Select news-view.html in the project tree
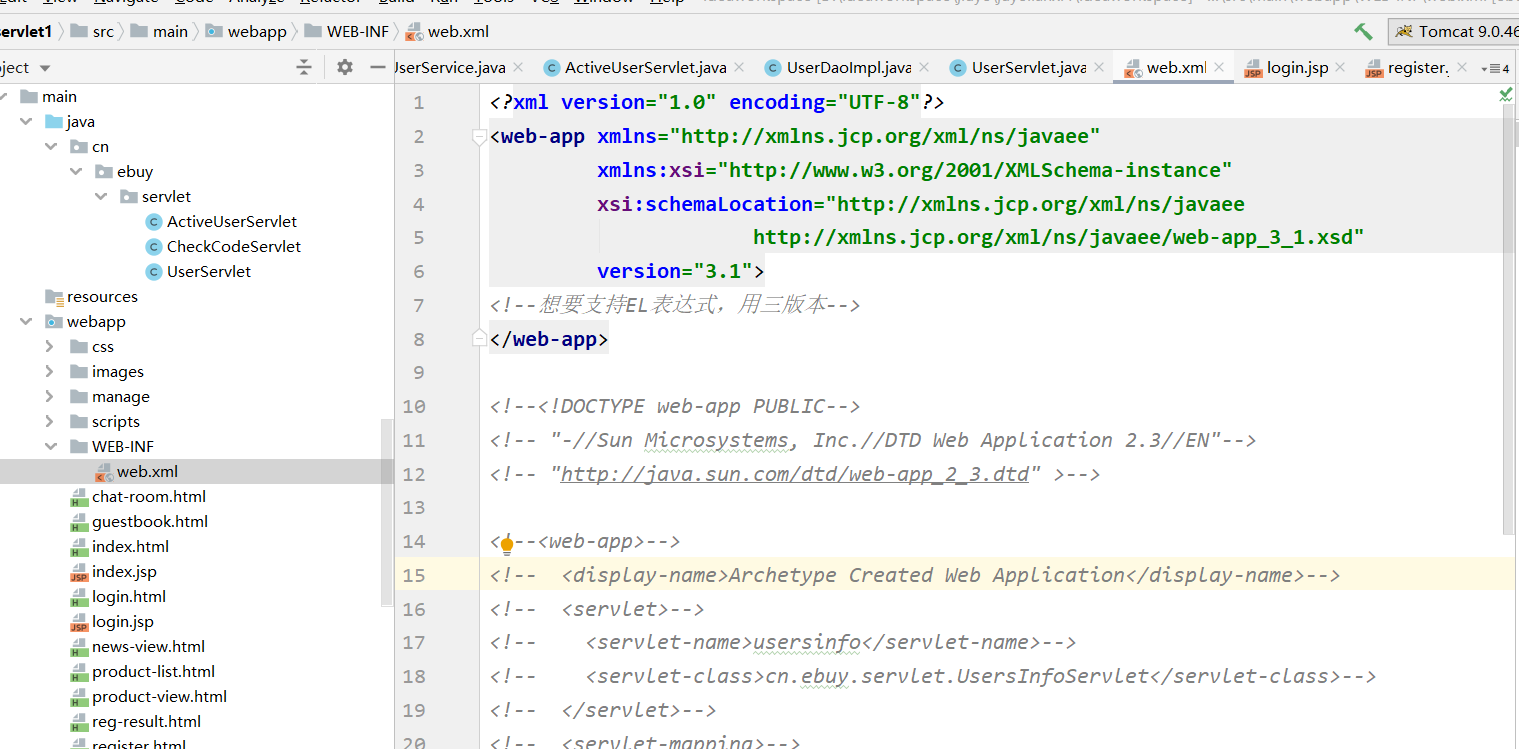 pyautogui.click(x=149, y=647)
